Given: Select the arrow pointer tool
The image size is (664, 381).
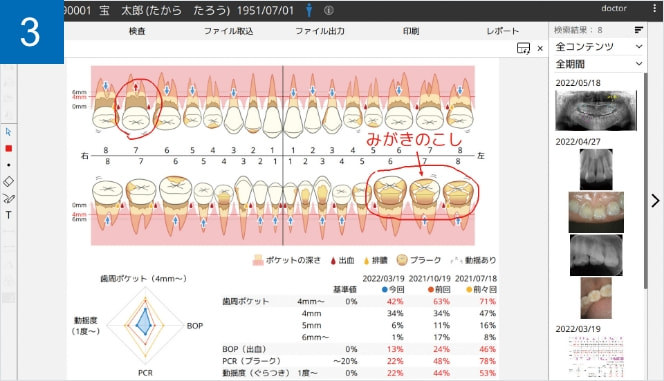Looking at the screenshot, I should 8,132.
